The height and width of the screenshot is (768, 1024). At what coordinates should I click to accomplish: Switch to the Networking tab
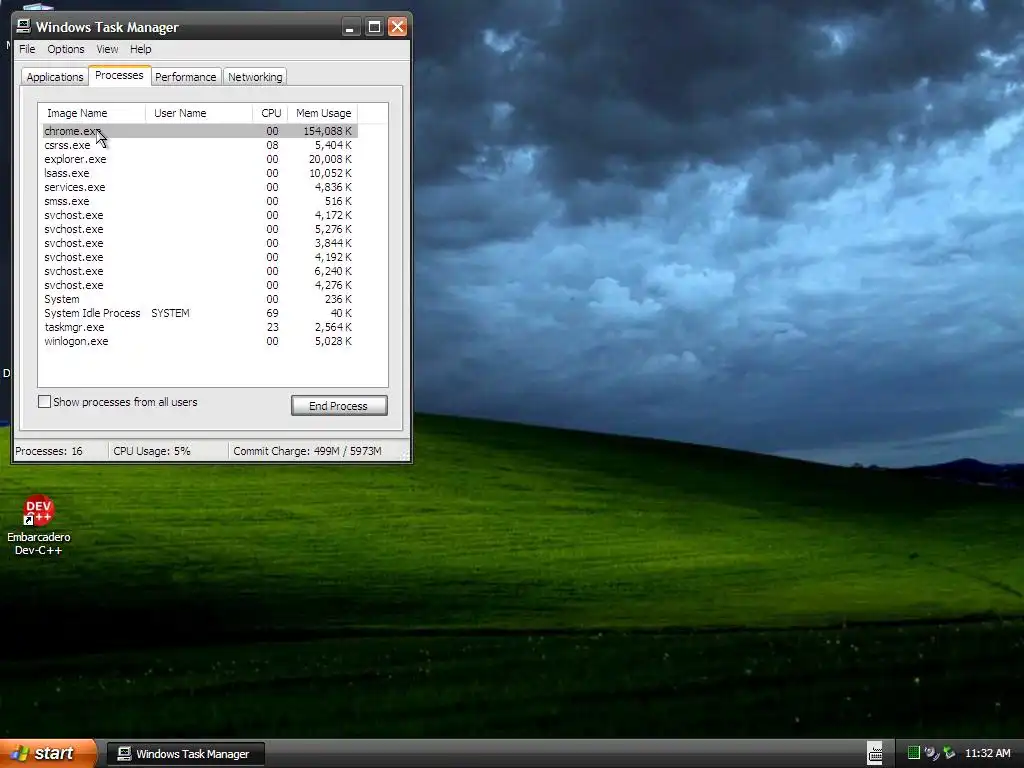pyautogui.click(x=255, y=76)
